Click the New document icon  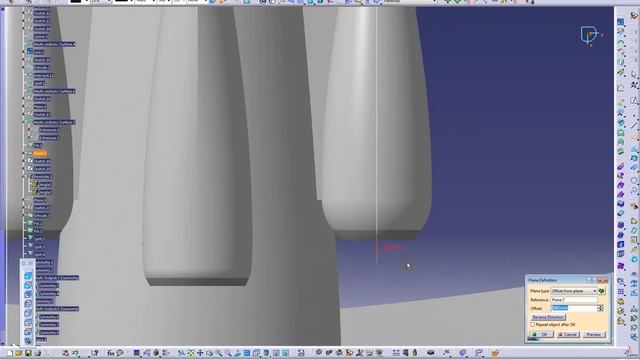click(9, 353)
